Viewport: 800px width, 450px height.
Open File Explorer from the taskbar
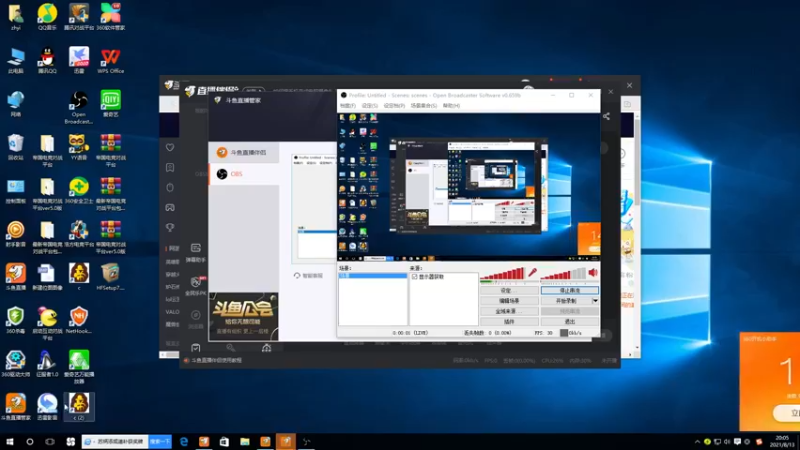coord(245,442)
